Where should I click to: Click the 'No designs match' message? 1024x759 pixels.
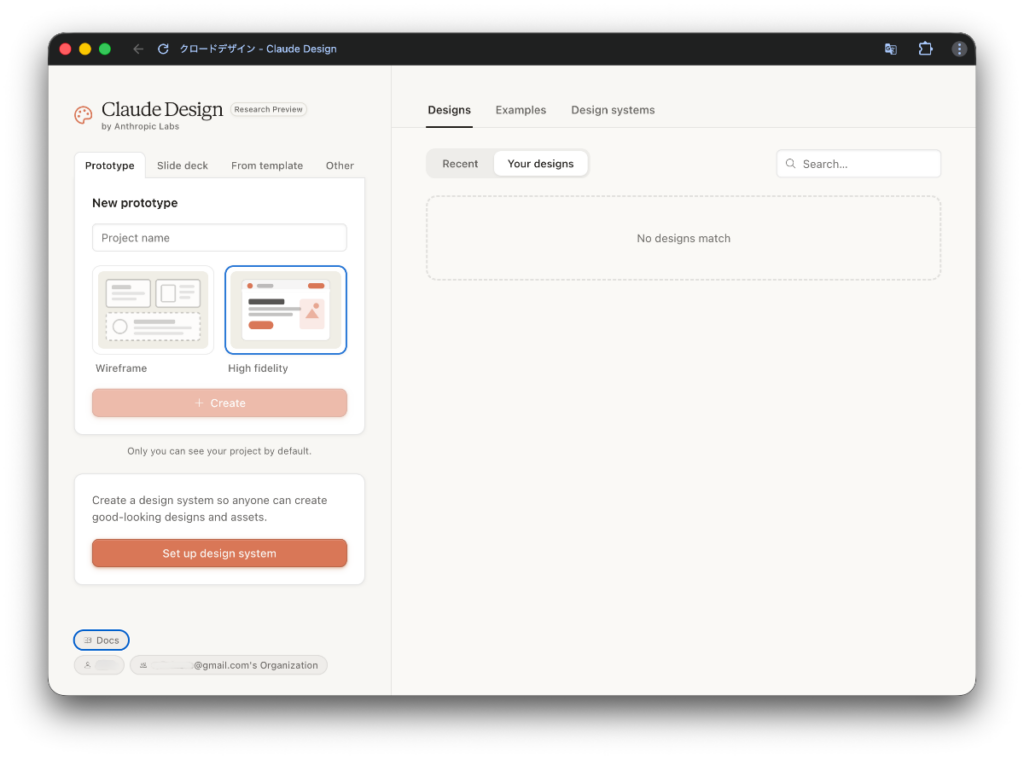point(683,238)
